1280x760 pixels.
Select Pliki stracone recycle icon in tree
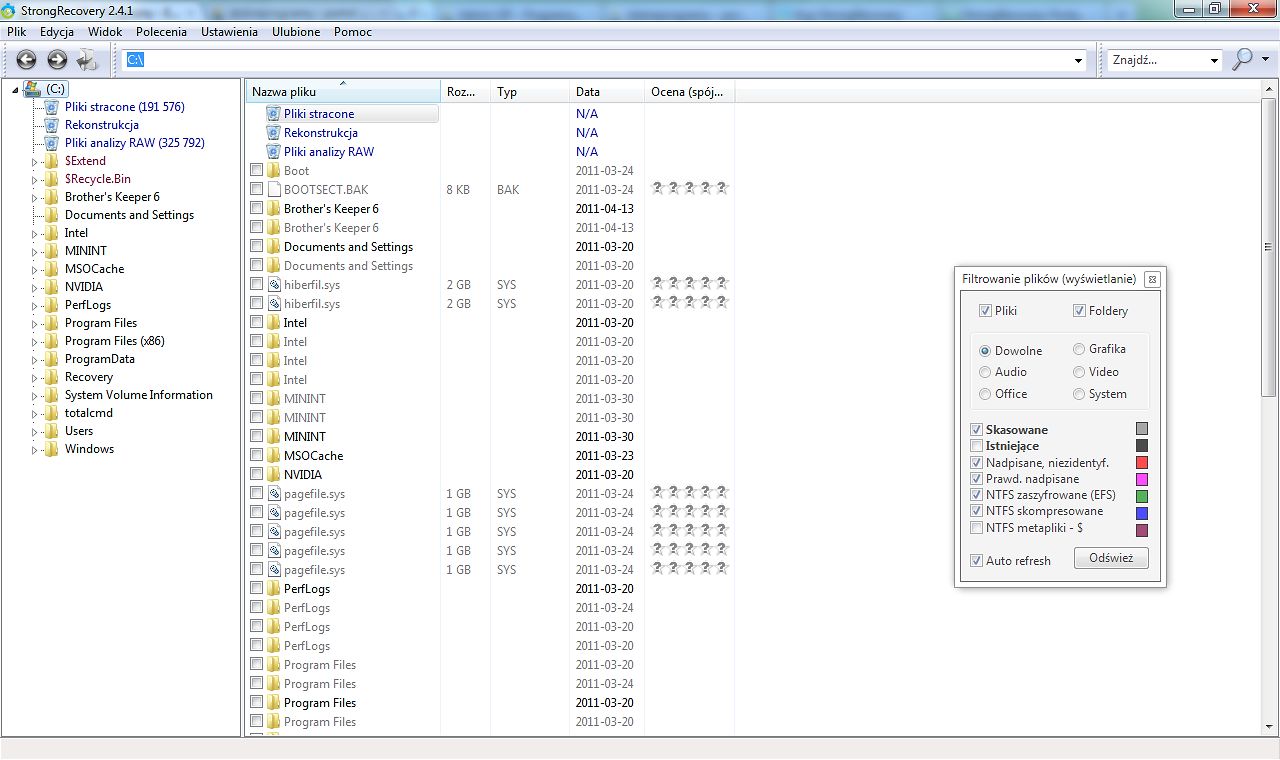pos(52,107)
